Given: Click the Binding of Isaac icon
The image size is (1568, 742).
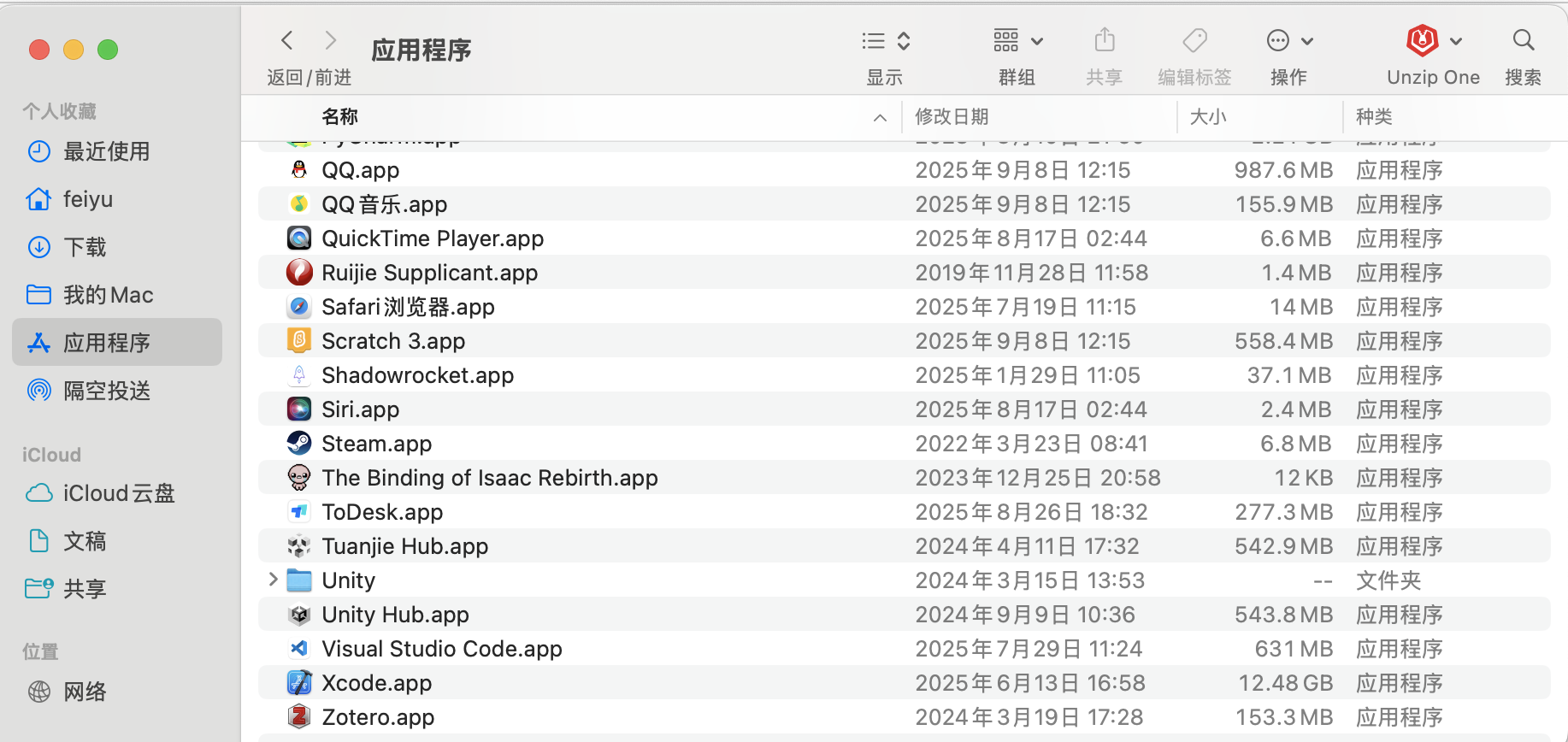Looking at the screenshot, I should click(298, 477).
